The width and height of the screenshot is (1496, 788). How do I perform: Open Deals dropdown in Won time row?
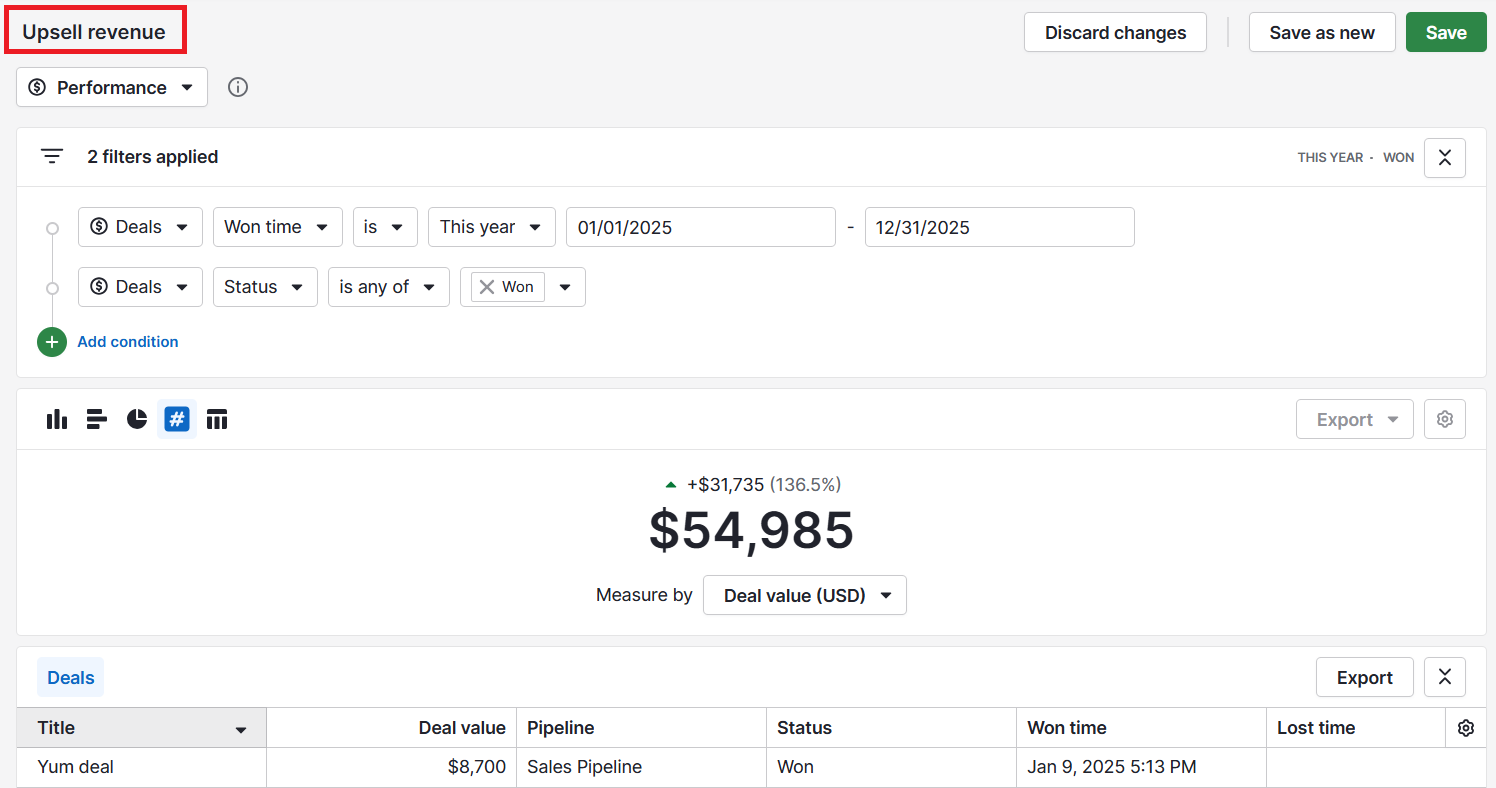pyautogui.click(x=140, y=227)
